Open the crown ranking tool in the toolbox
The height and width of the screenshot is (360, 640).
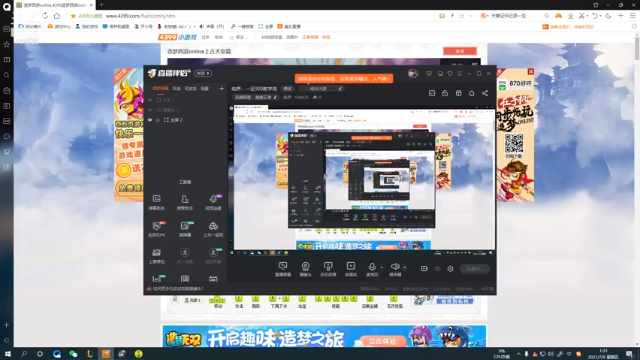point(156,256)
